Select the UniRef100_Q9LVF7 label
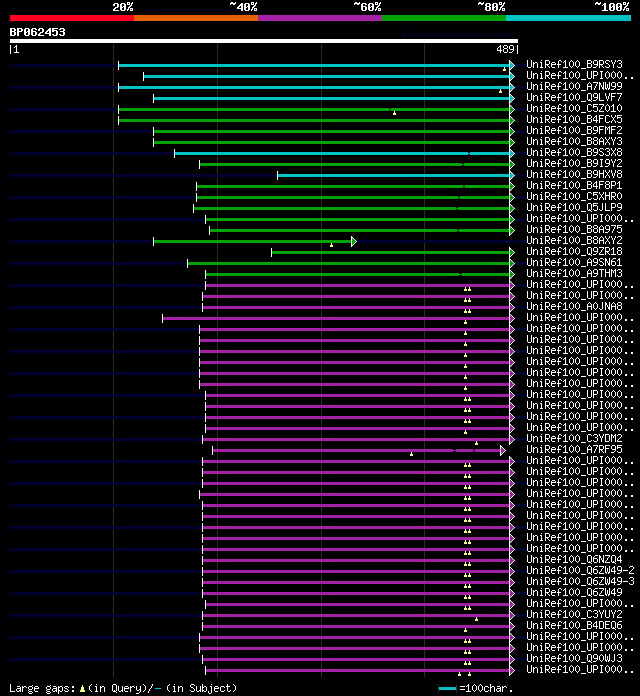Screen dimensions: 640x696 pyautogui.click(x=574, y=98)
